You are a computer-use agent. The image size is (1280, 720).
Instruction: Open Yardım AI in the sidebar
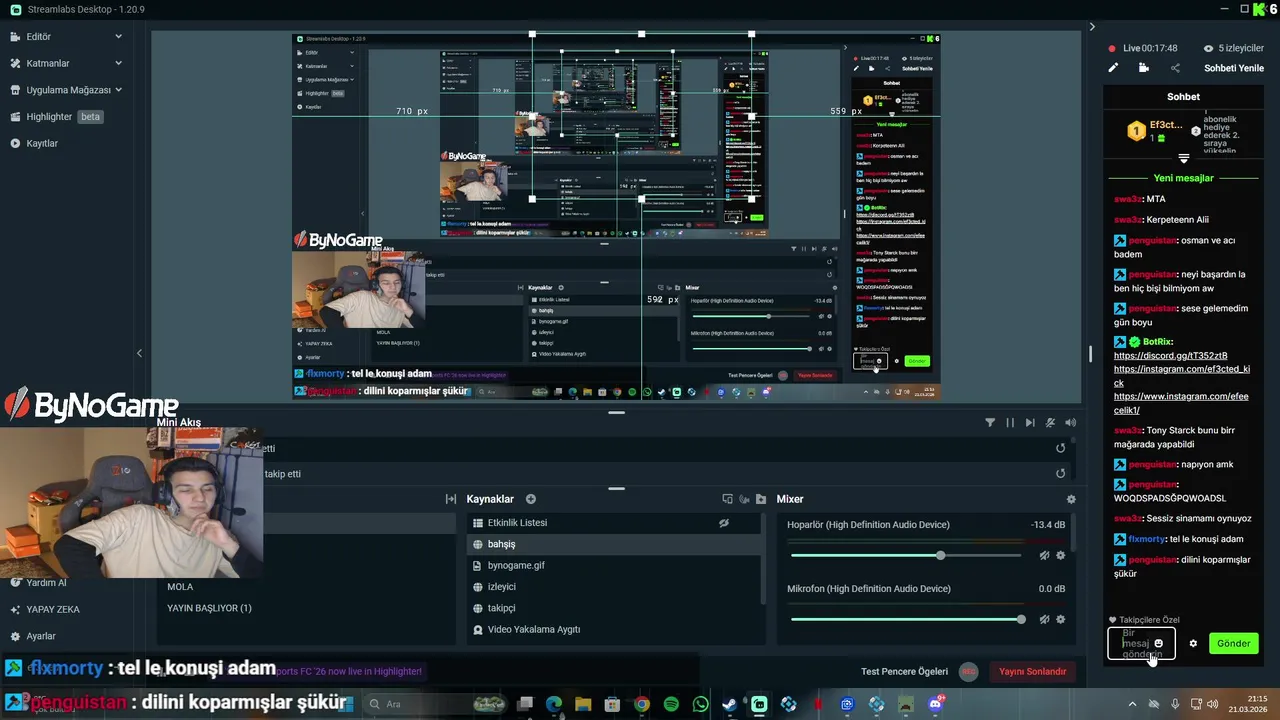(40, 583)
